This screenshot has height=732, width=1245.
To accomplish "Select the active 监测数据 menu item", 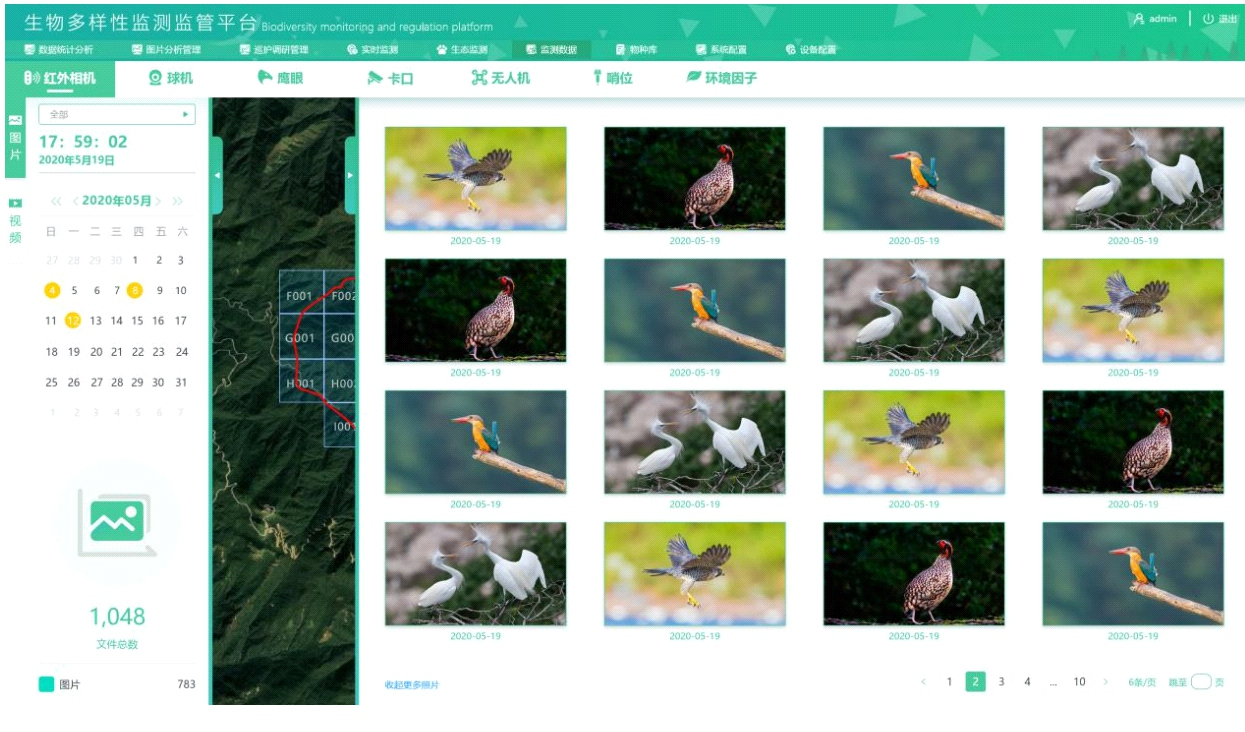I will point(551,49).
